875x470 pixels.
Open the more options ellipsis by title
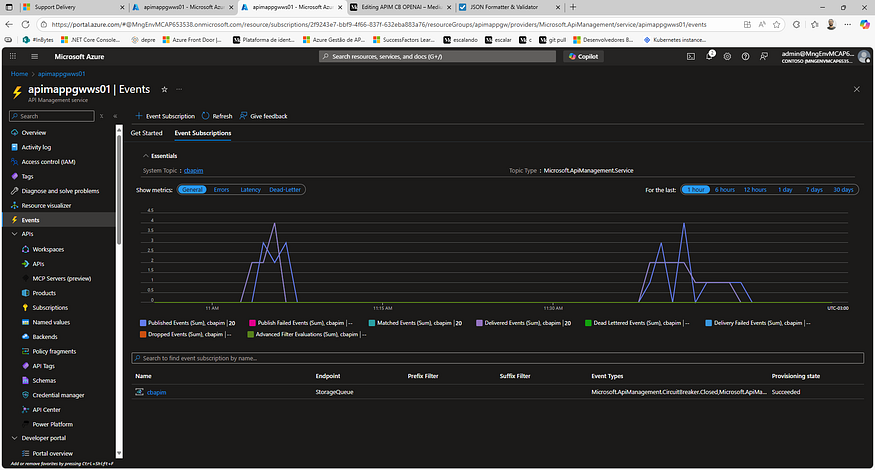coord(179,89)
